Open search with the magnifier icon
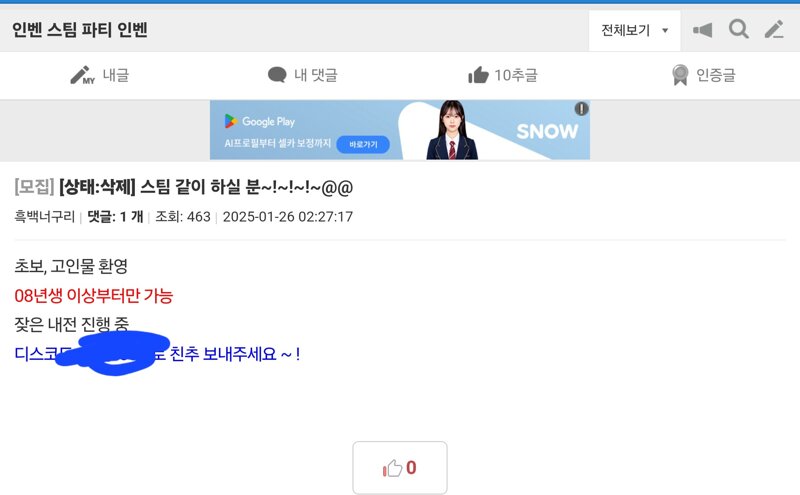Viewport: 800px width, 495px height. (738, 30)
